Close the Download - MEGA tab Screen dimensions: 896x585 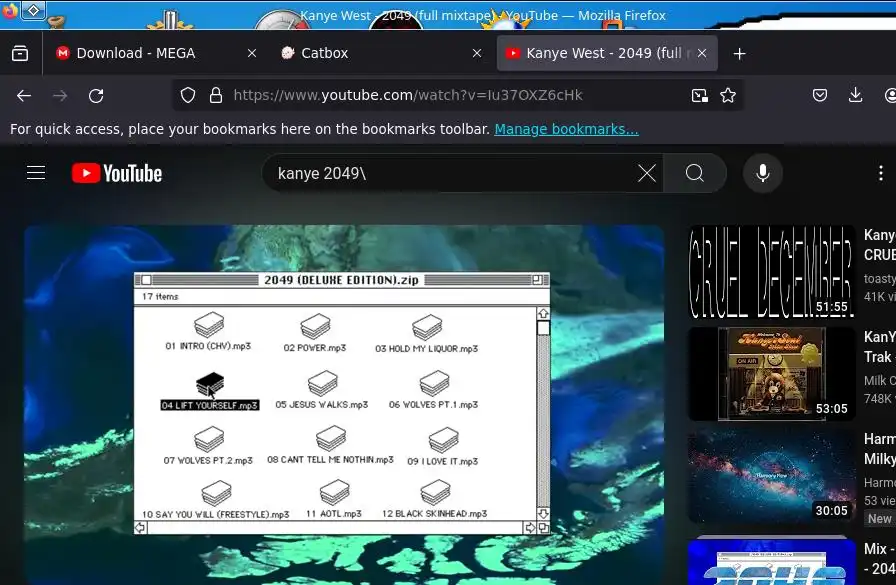click(252, 53)
